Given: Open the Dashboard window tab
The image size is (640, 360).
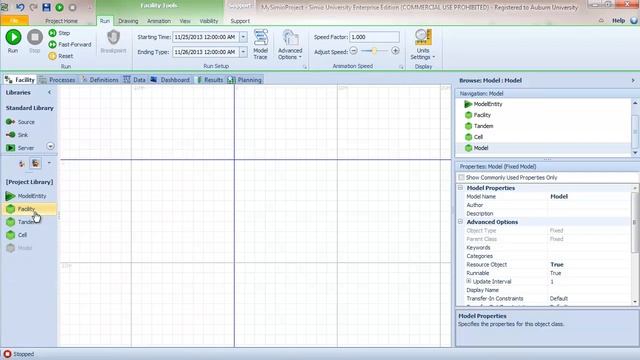Looking at the screenshot, I should (x=170, y=80).
